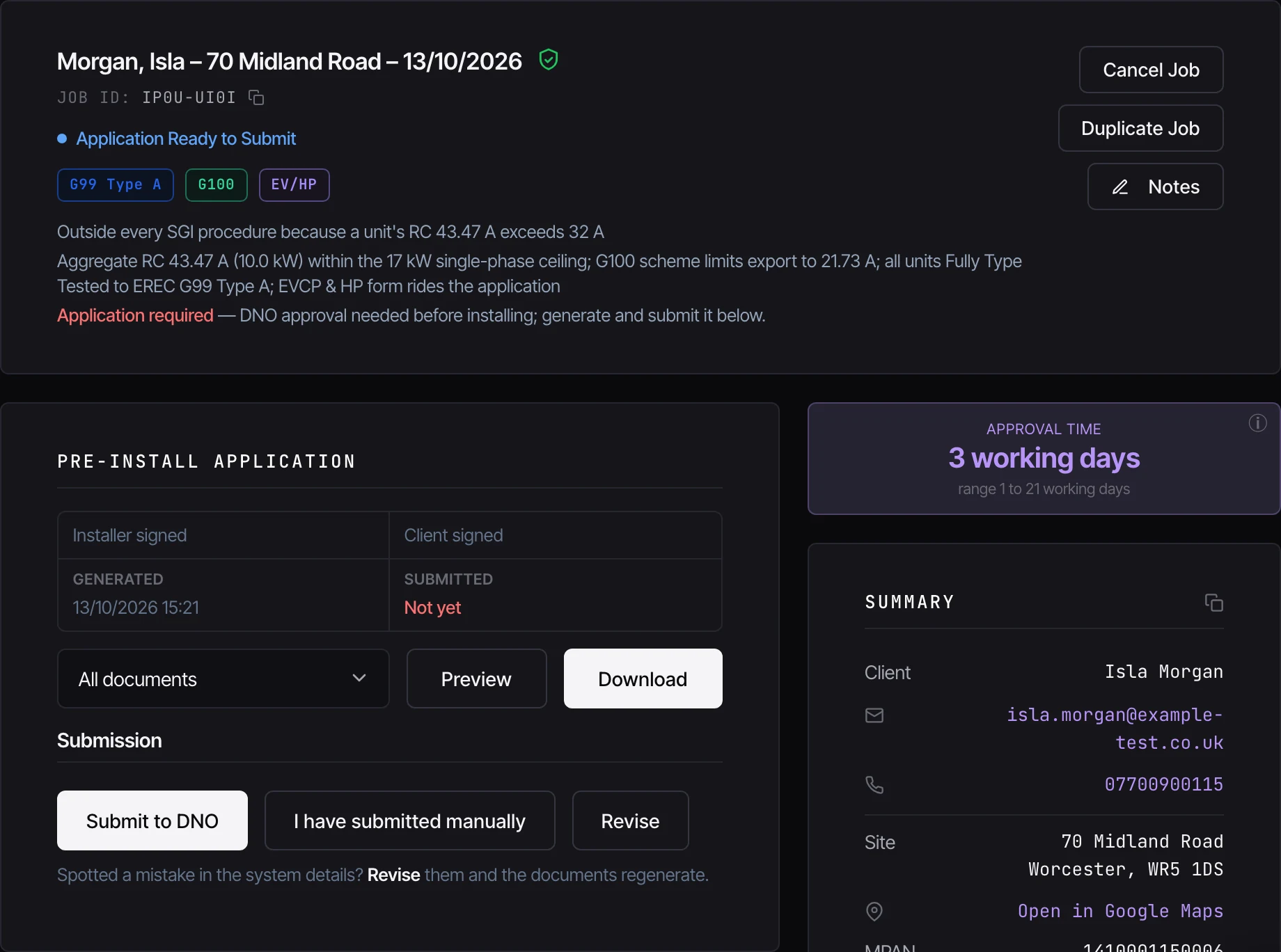Copy the job ID IP0U-UI0I

point(256,97)
